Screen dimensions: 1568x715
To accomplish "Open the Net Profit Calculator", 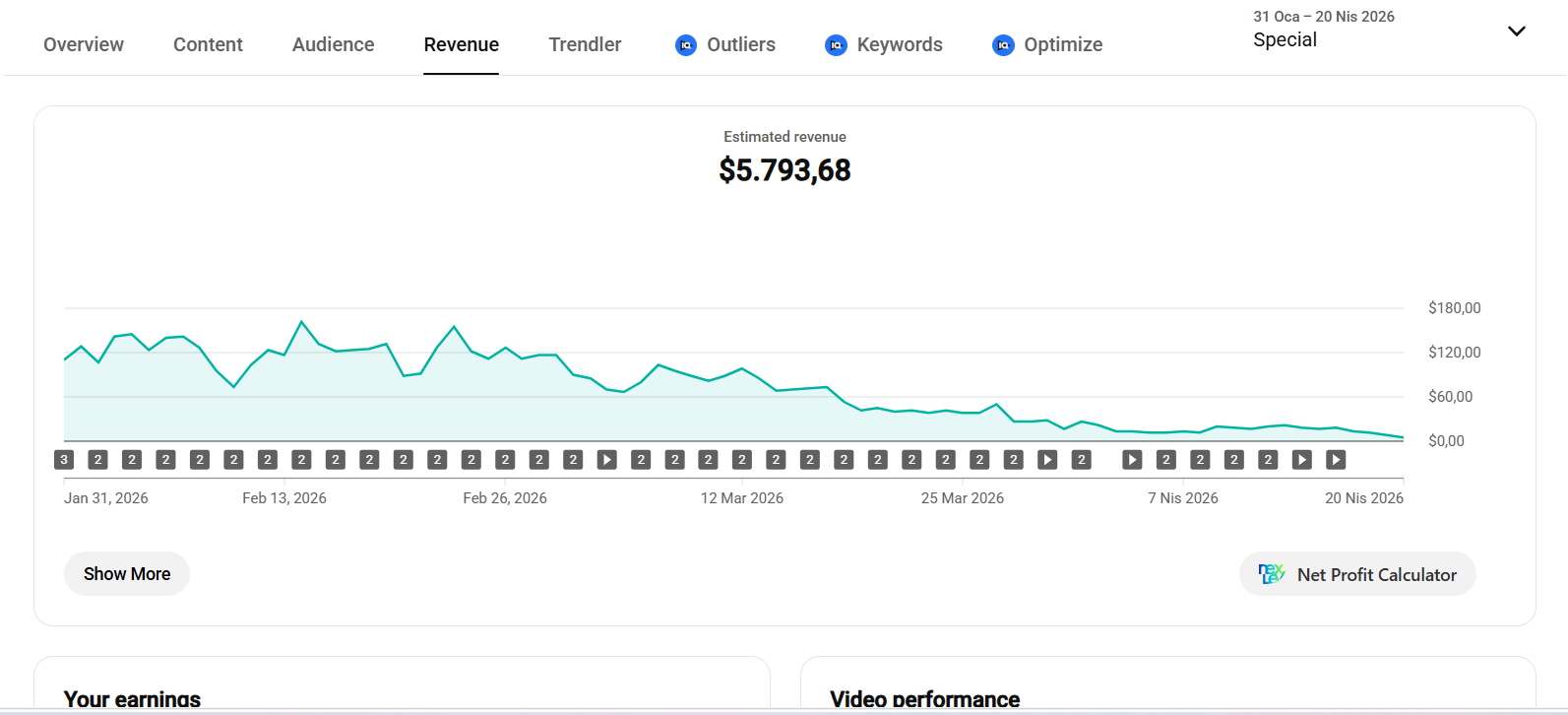I will coord(1357,574).
